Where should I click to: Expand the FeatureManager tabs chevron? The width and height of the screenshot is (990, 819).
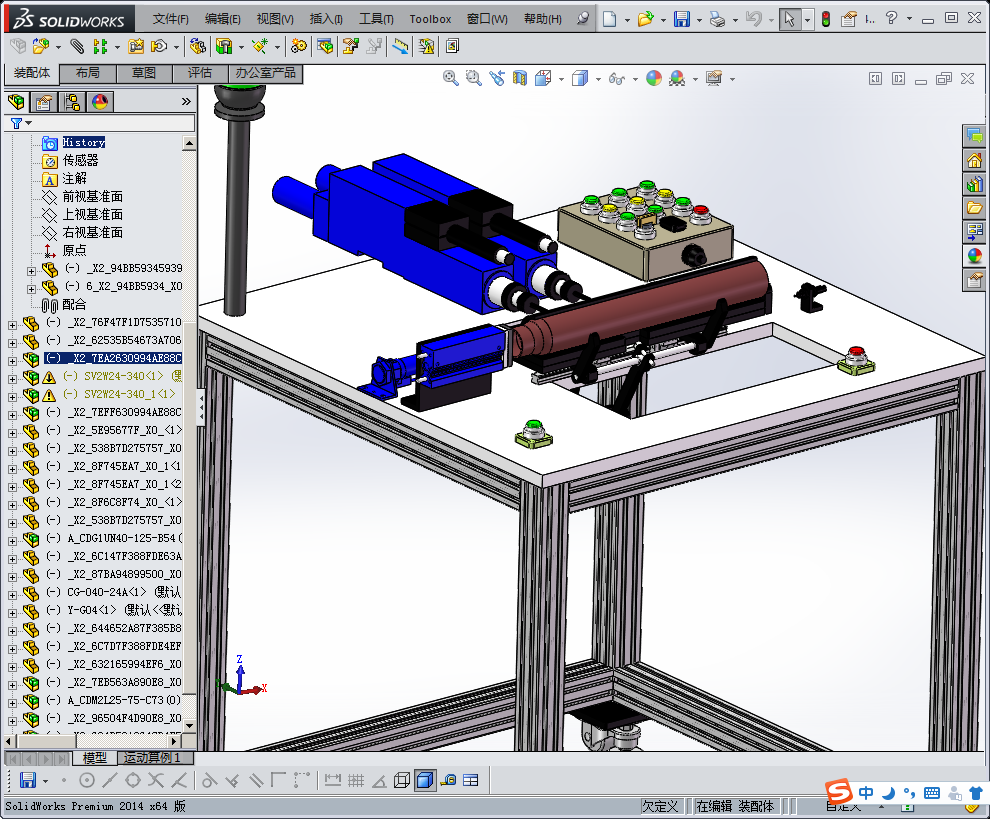pos(186,102)
